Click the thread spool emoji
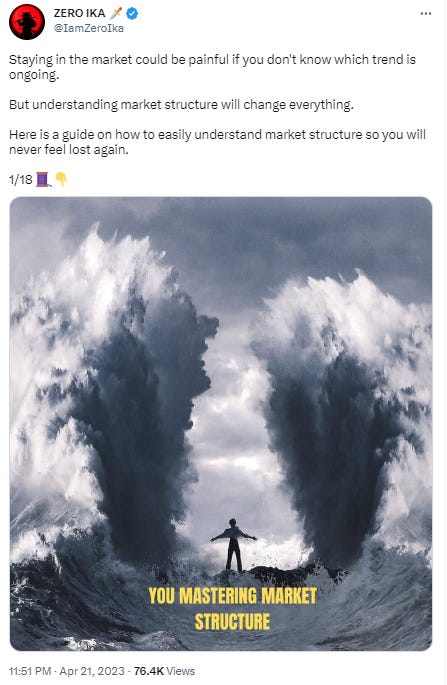This screenshot has height=685, width=447. pyautogui.click(x=43, y=179)
